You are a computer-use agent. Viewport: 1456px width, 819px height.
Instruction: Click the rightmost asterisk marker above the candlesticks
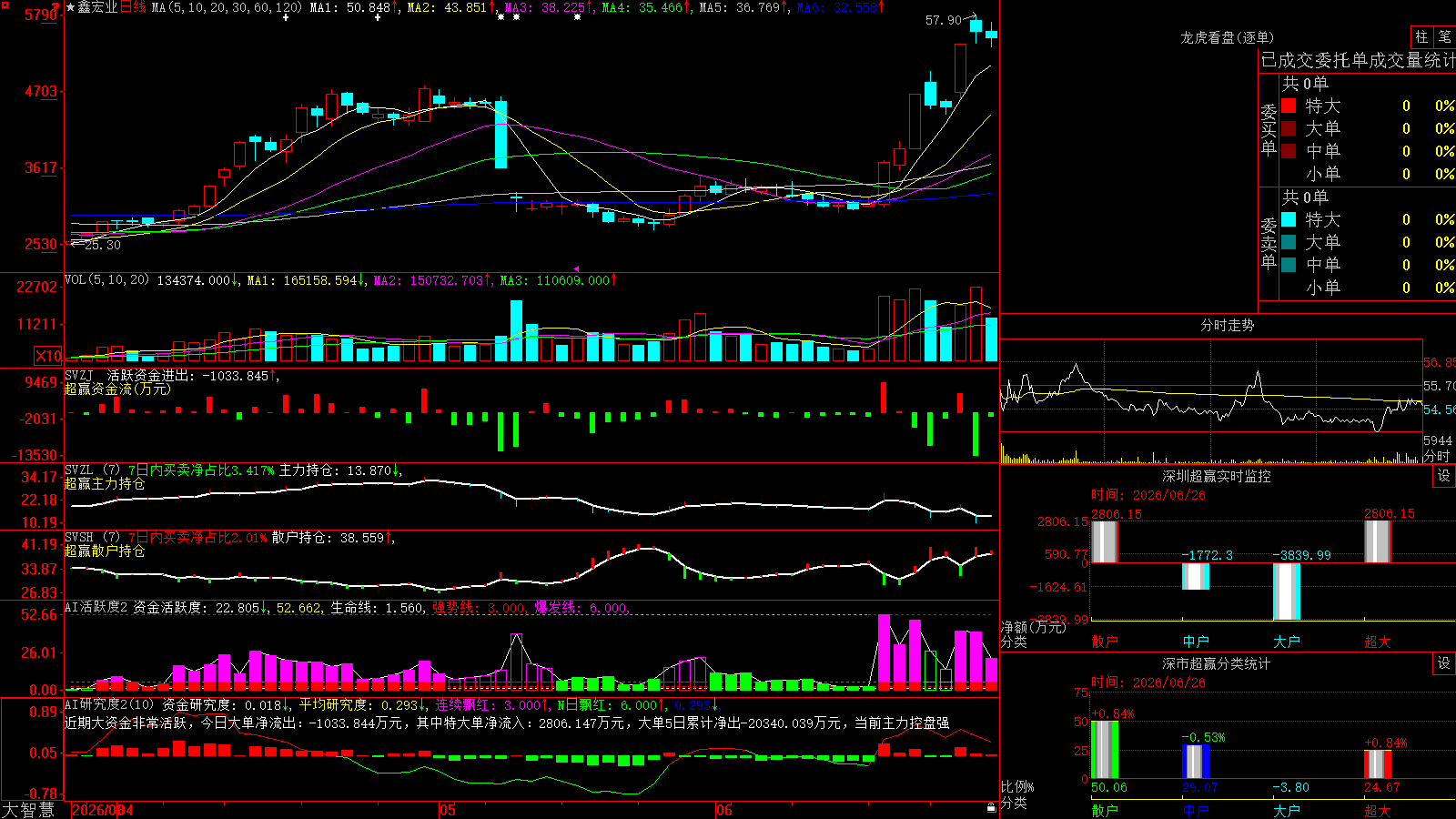[x=578, y=17]
